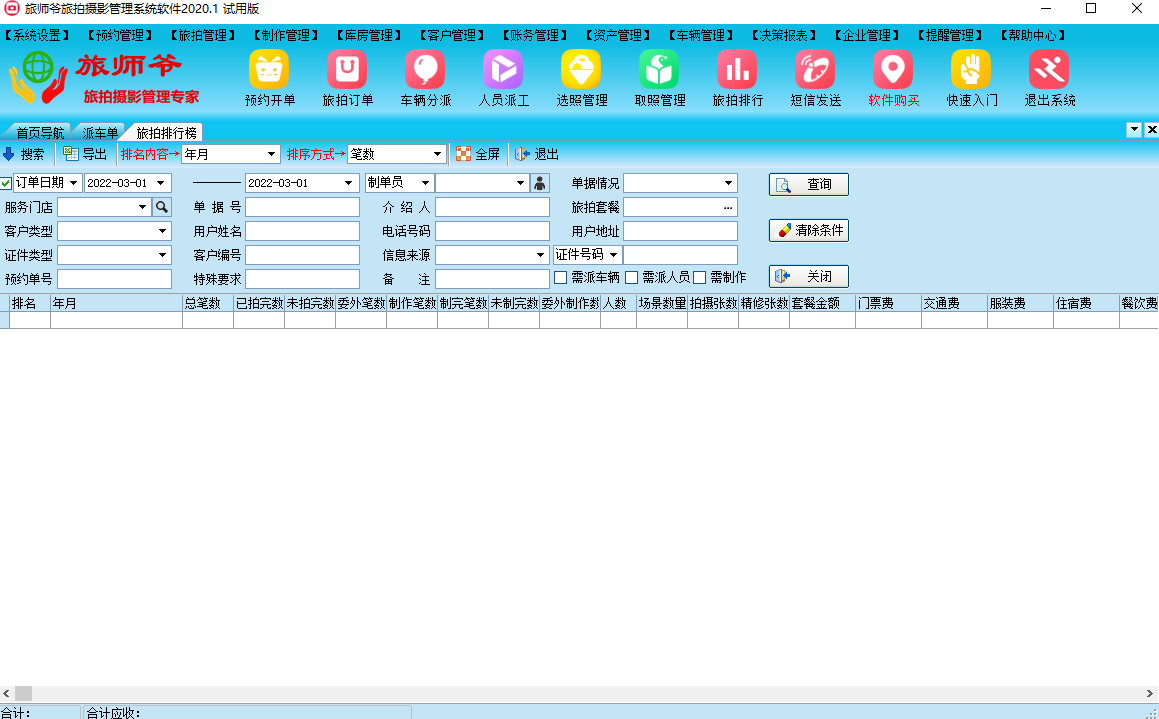Viewport: 1159px width, 719px height.
Task: Open start date 2022-03-01 picker
Action: [160, 183]
